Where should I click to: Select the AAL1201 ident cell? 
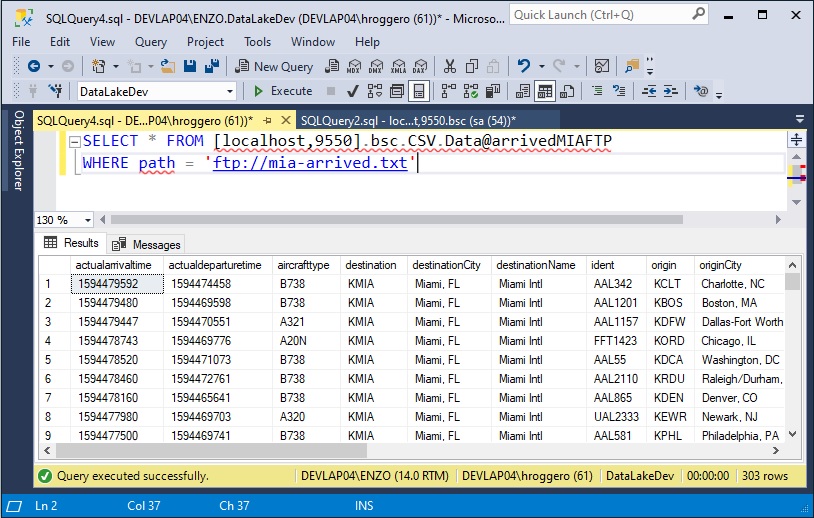point(616,303)
